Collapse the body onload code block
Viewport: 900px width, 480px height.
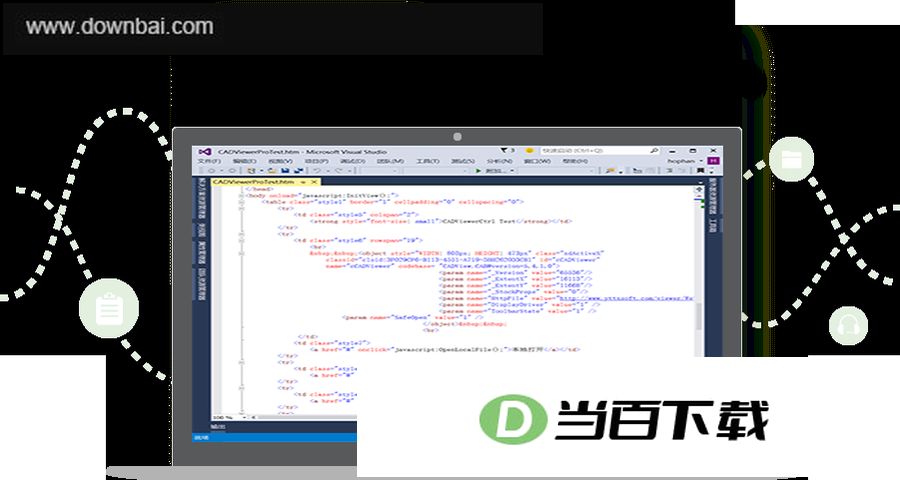click(x=241, y=196)
